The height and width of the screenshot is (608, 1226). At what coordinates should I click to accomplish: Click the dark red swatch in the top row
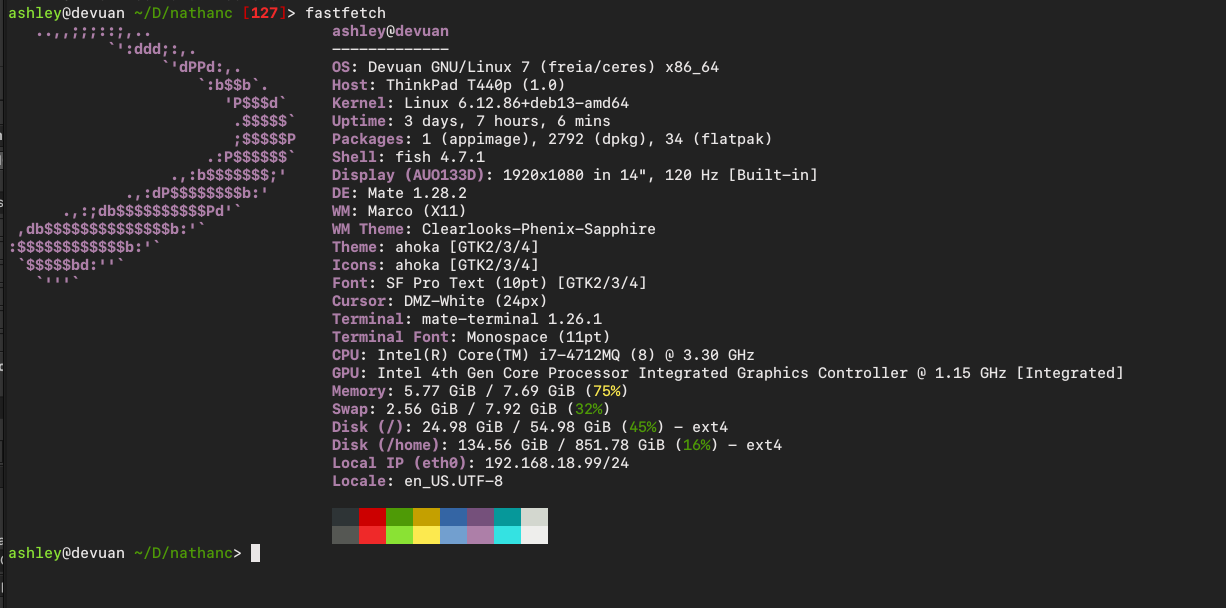coord(372,517)
